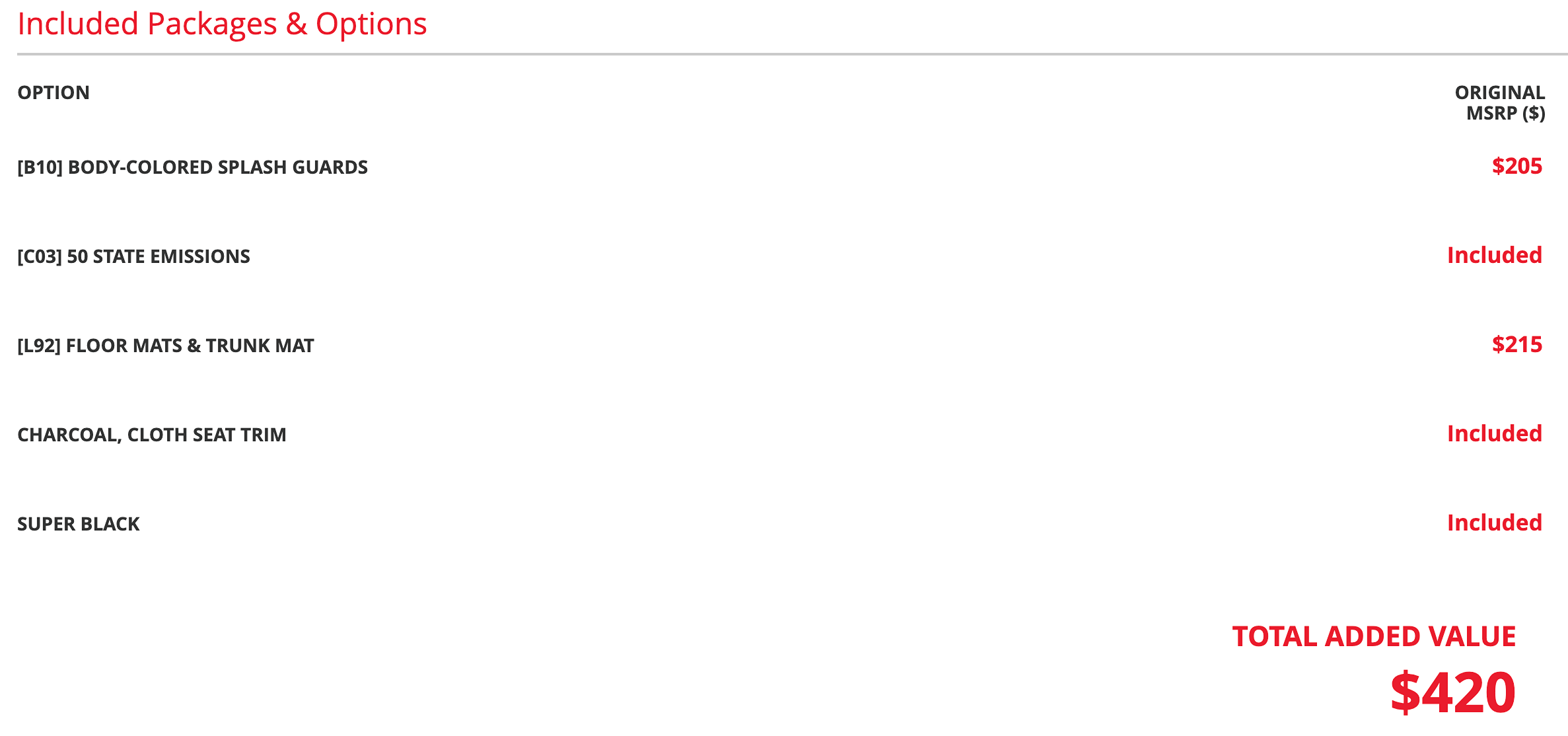Image resolution: width=1568 pixels, height=736 pixels.
Task: Click Included value for Super Black
Action: pos(1495,523)
